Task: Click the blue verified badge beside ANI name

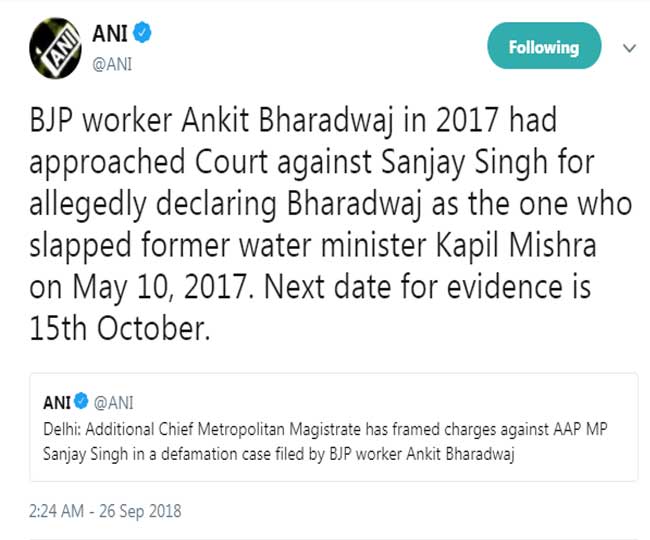Action: [x=143, y=34]
